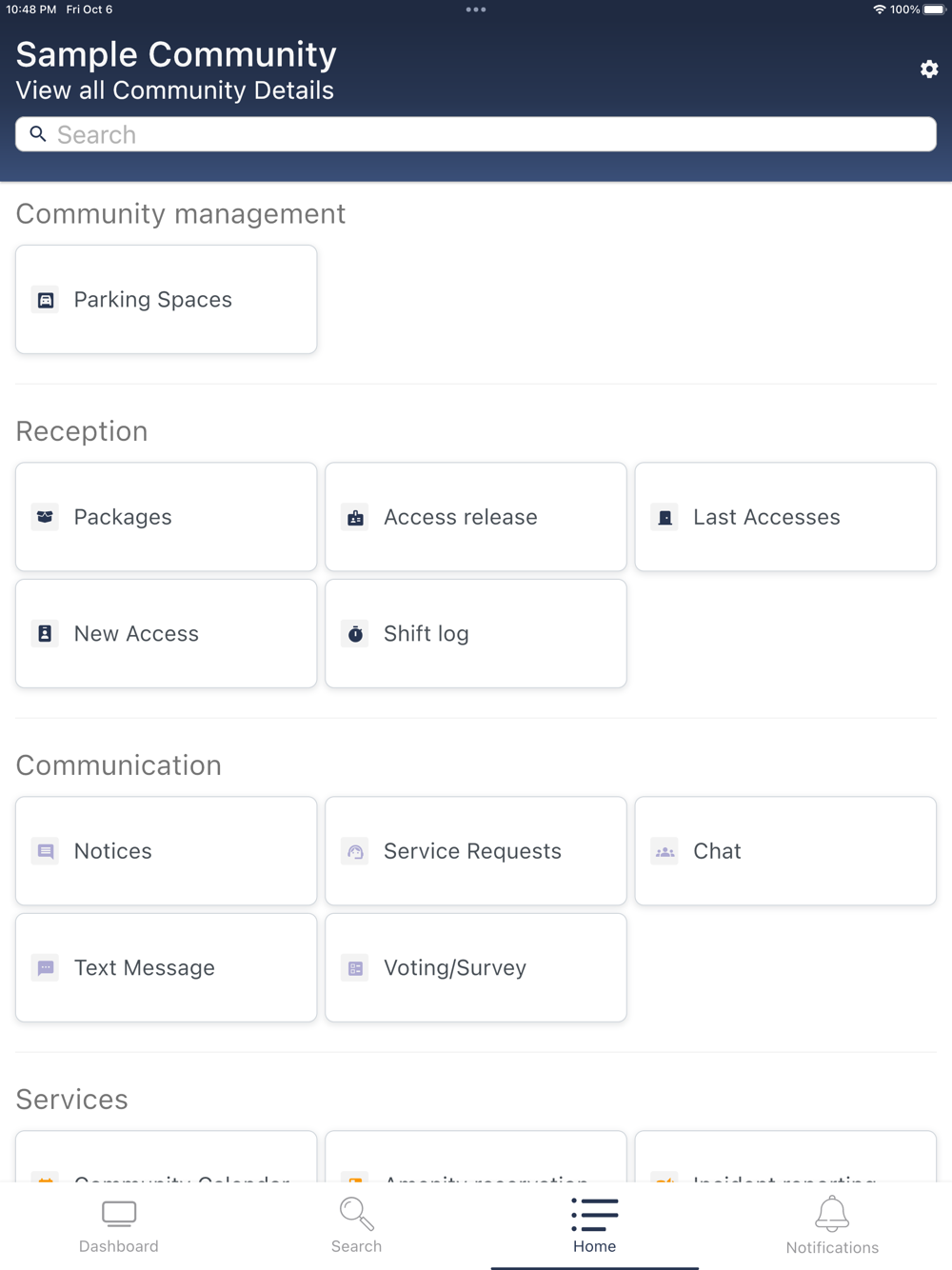Click the magnifier icon in search bar
Viewport: 952px width, 1270px height.
coord(38,134)
